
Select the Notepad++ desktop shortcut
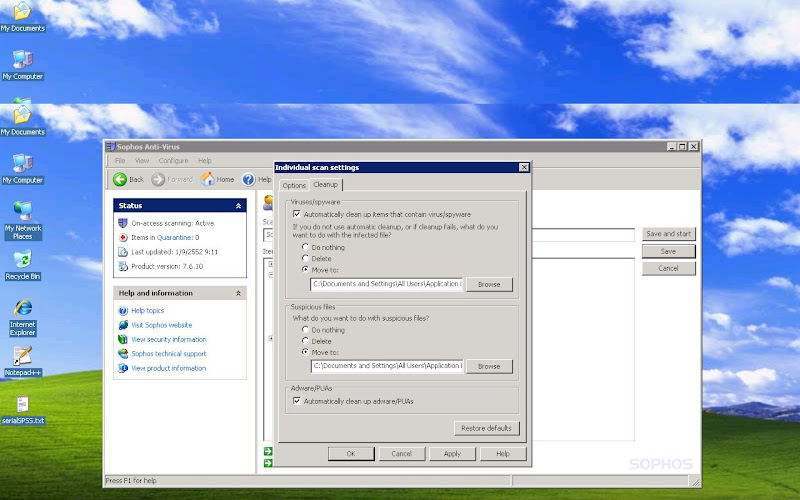(22, 361)
